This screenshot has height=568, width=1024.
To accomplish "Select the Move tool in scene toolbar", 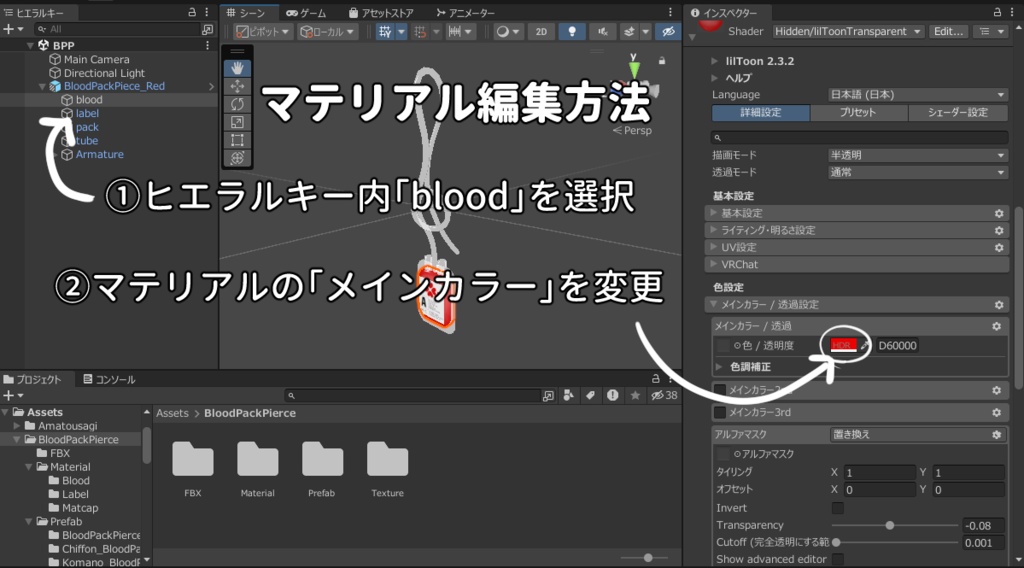I will [237, 86].
